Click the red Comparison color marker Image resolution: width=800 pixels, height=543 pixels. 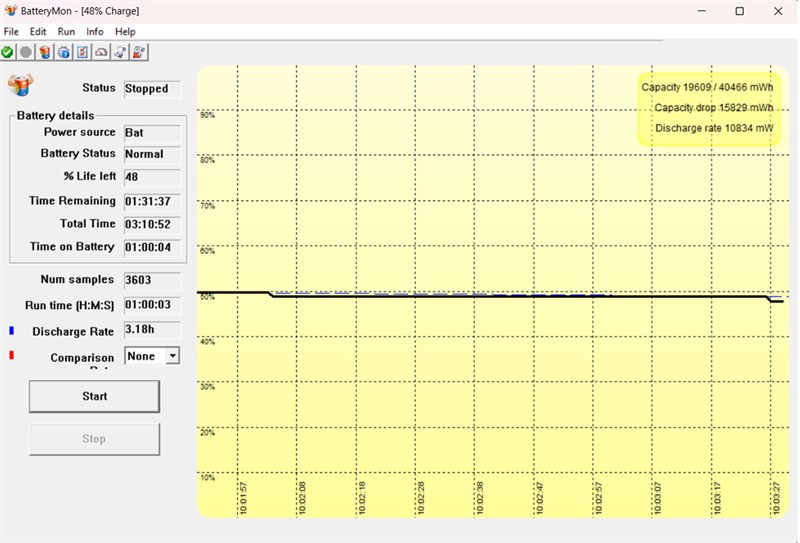coord(12,355)
